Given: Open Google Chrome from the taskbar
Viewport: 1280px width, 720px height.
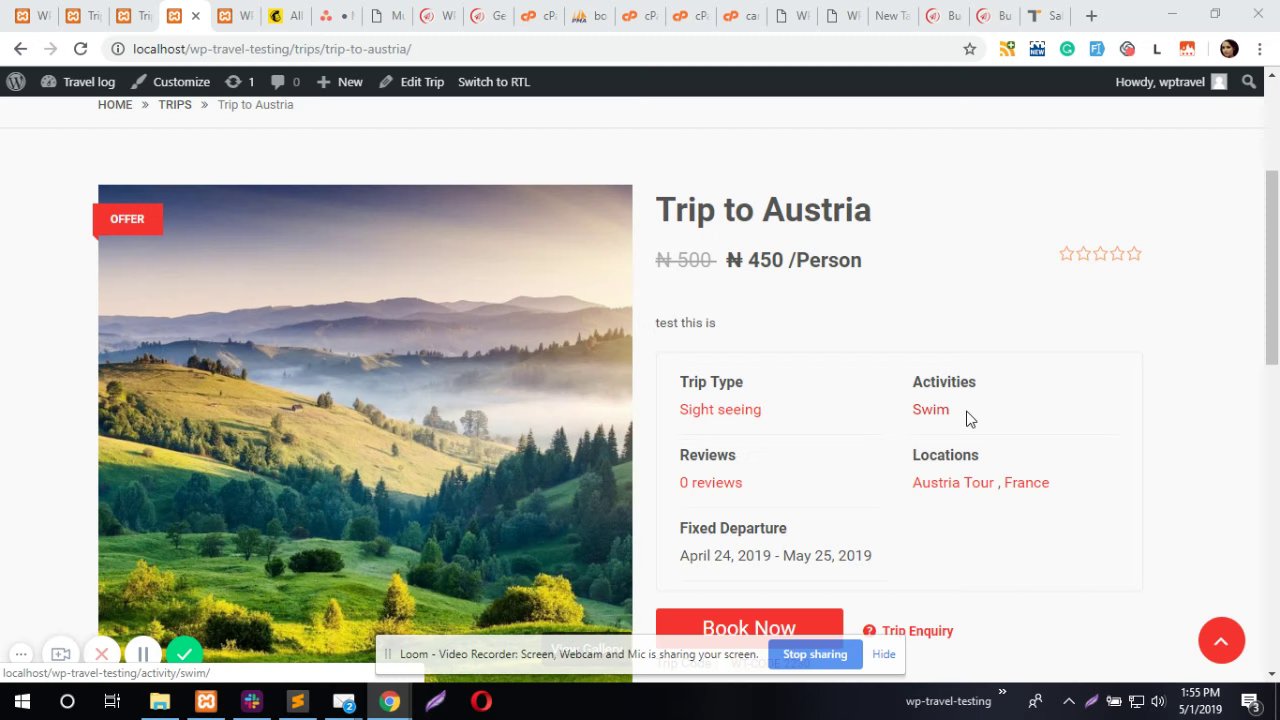Looking at the screenshot, I should pyautogui.click(x=389, y=701).
